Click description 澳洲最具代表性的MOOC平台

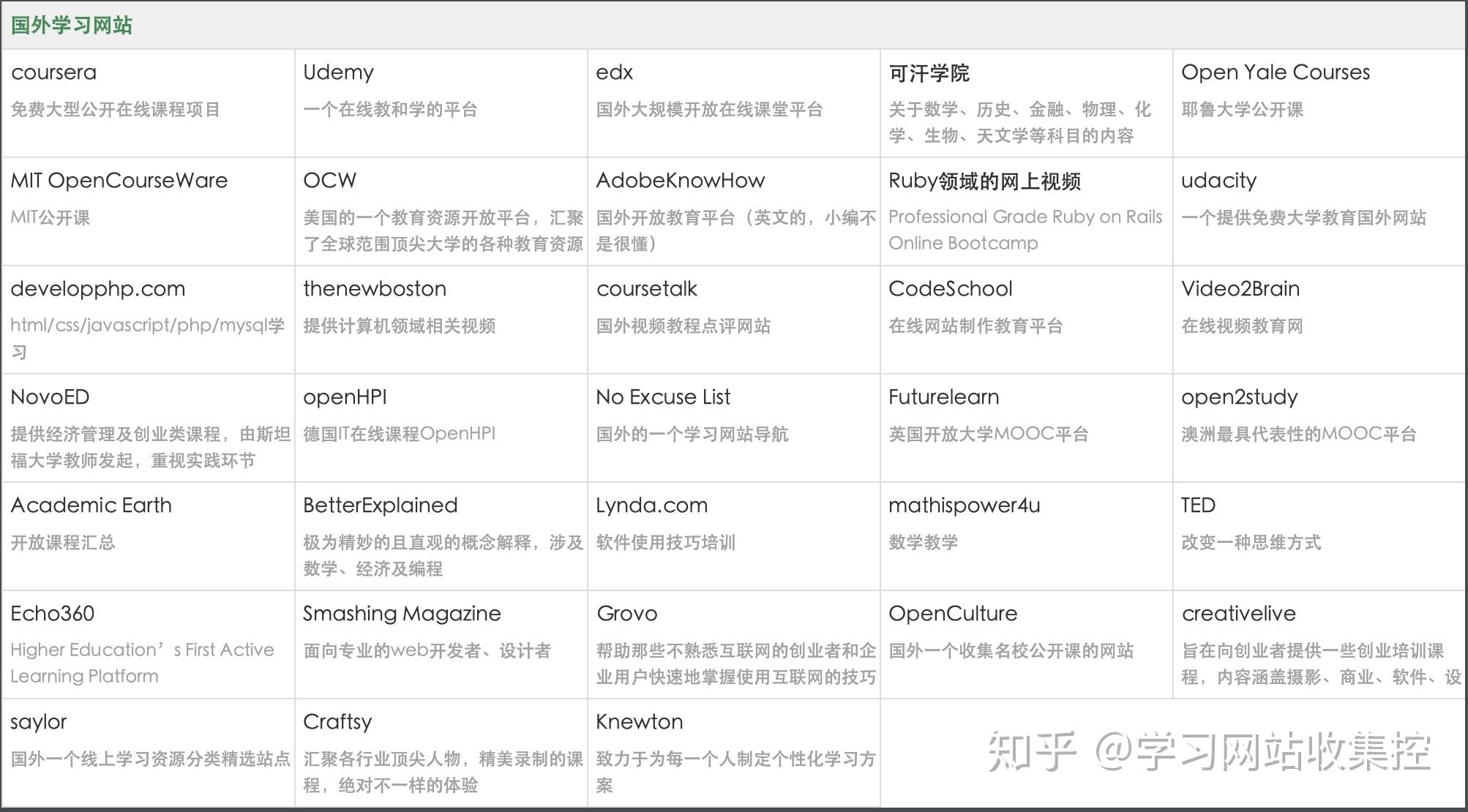(x=1298, y=435)
